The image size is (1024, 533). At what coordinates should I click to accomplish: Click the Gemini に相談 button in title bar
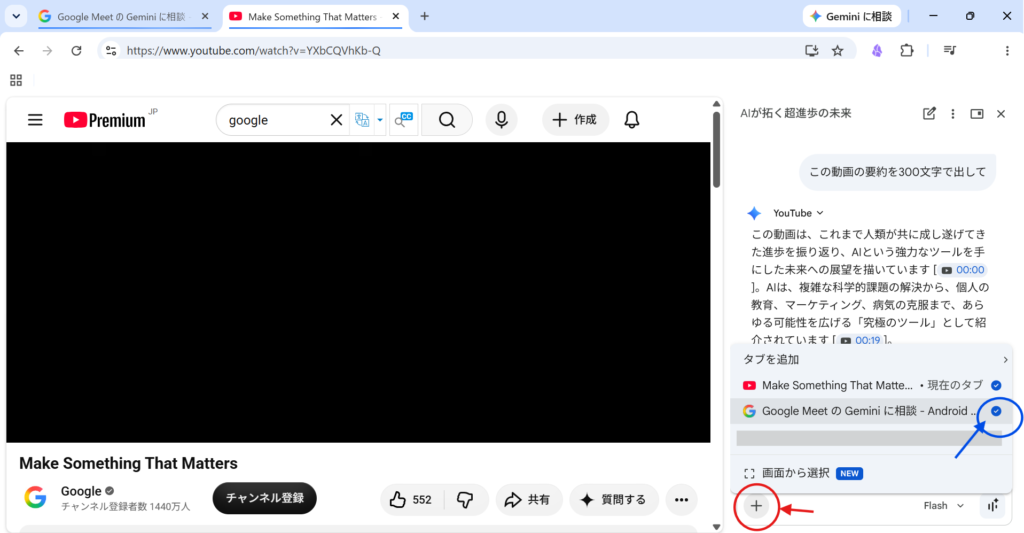click(x=852, y=16)
